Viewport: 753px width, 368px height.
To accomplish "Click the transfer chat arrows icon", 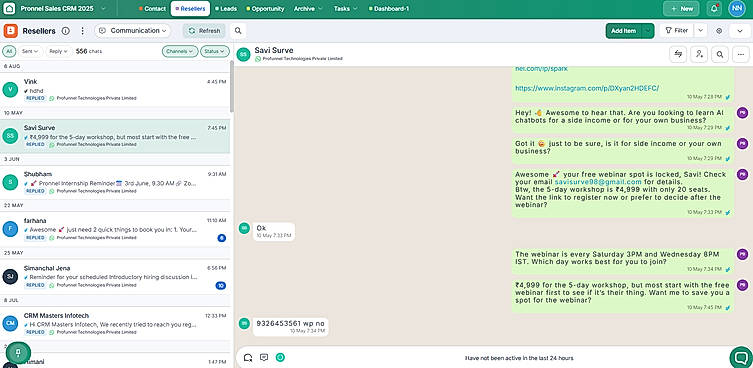I will (678, 54).
